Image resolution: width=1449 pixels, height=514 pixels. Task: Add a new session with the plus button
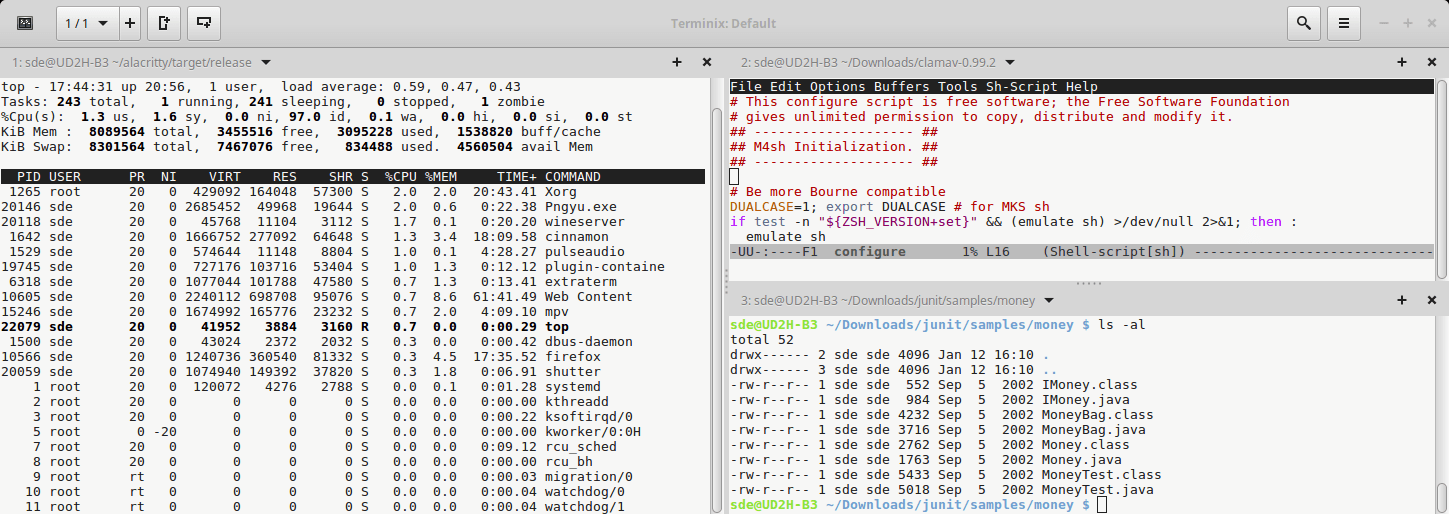click(x=130, y=22)
